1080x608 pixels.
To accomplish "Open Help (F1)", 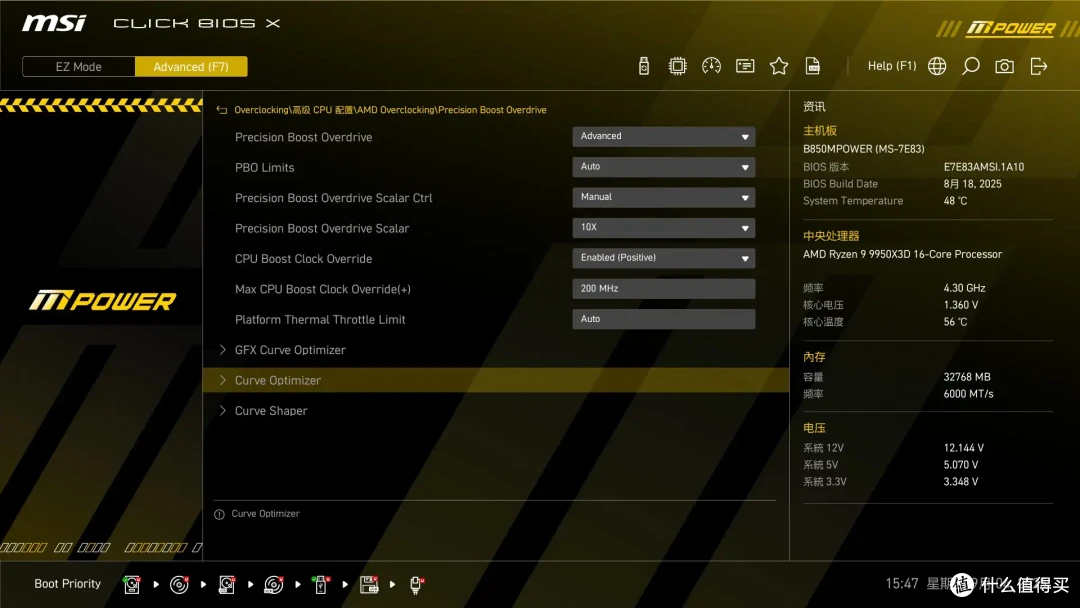I will [892, 66].
